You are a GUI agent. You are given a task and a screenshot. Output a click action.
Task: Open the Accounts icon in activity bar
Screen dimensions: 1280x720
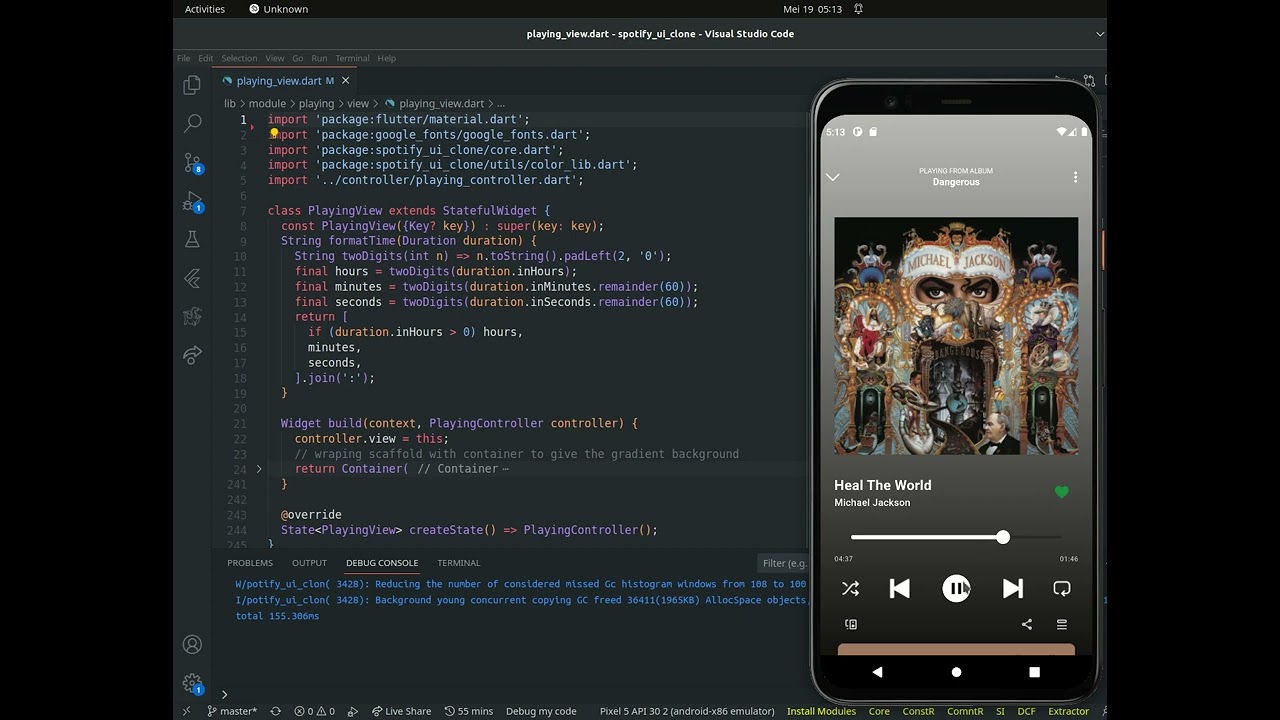click(192, 645)
